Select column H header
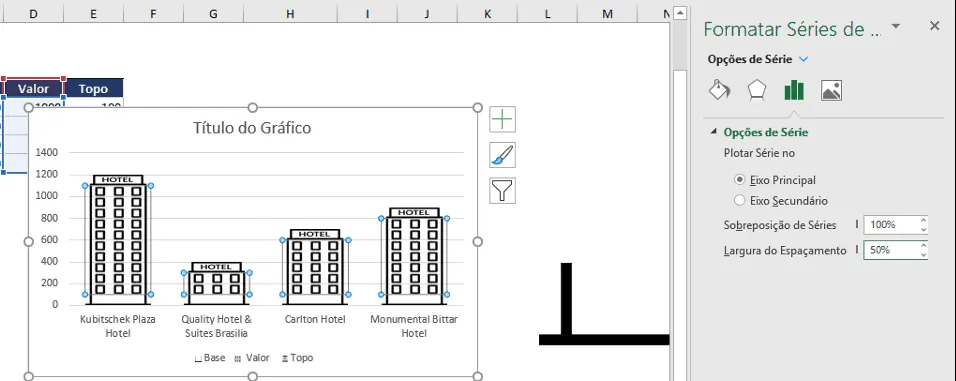 [290, 13]
